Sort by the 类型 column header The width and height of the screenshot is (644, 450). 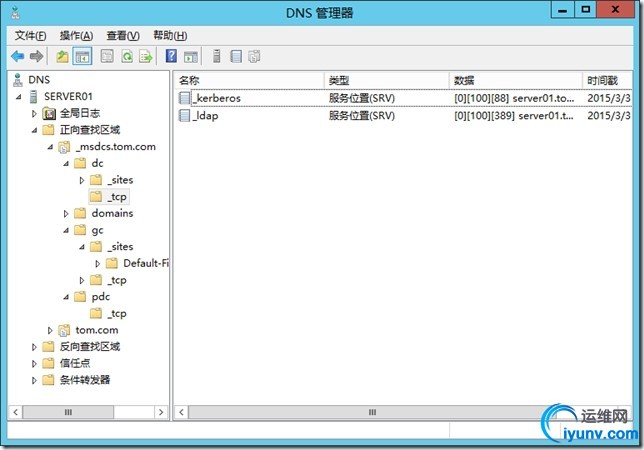click(x=386, y=80)
